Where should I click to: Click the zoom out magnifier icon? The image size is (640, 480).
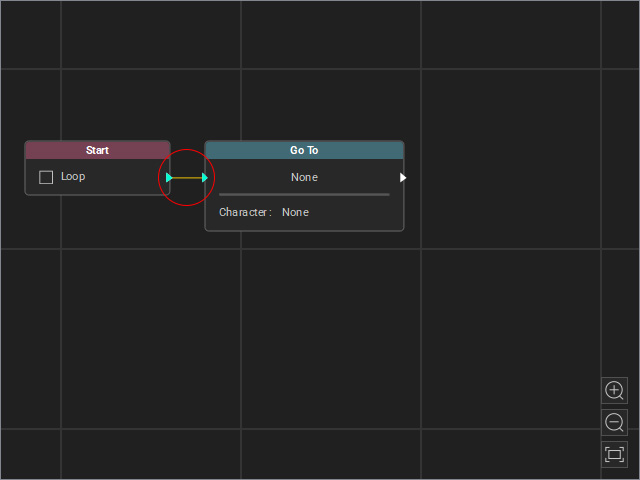614,422
